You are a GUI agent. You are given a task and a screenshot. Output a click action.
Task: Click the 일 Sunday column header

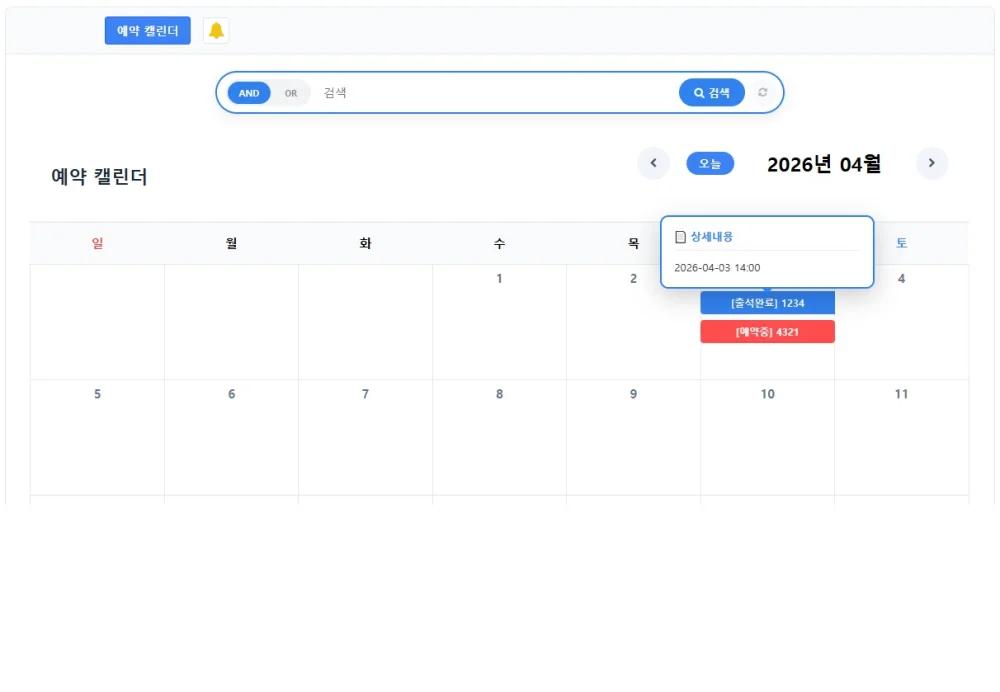tap(98, 243)
